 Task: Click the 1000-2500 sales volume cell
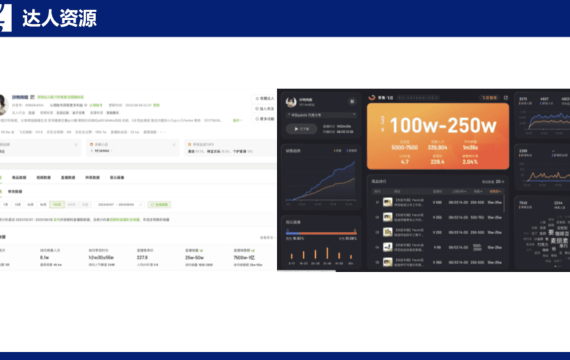click(477, 247)
